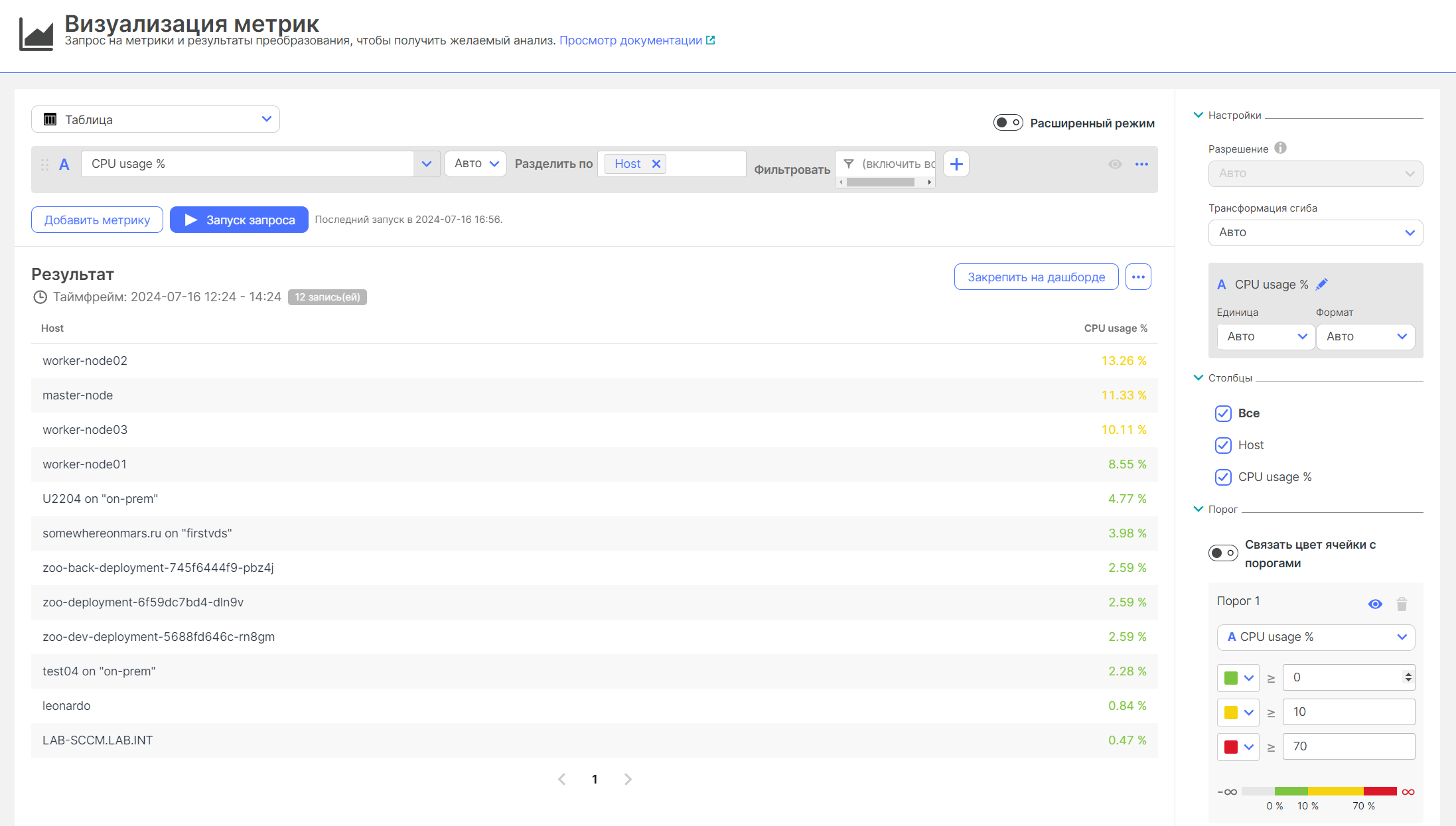Uncheck the Host column checkbox

[1223, 445]
